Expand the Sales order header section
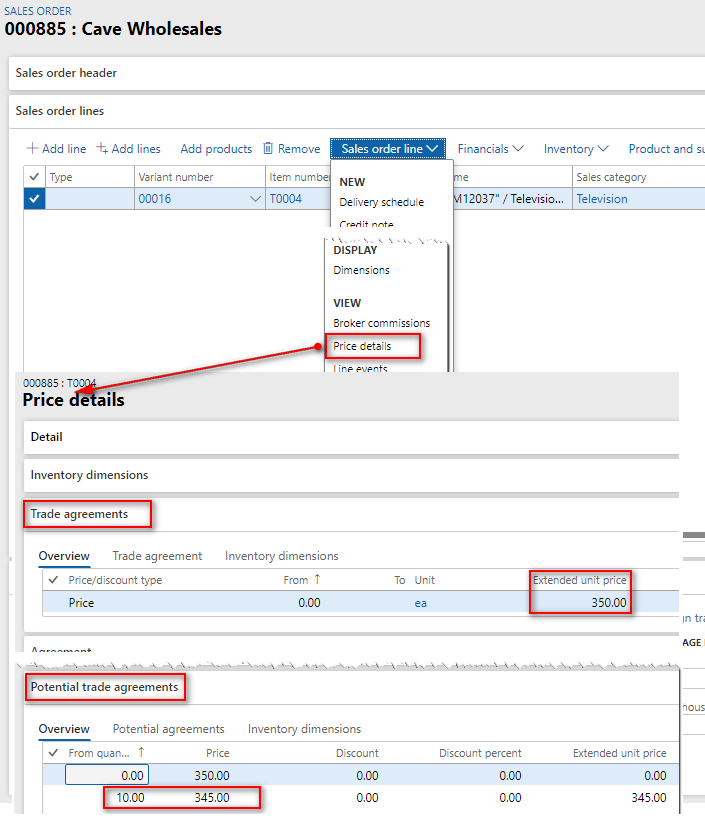Viewport: 705px width, 821px height. click(x=64, y=73)
